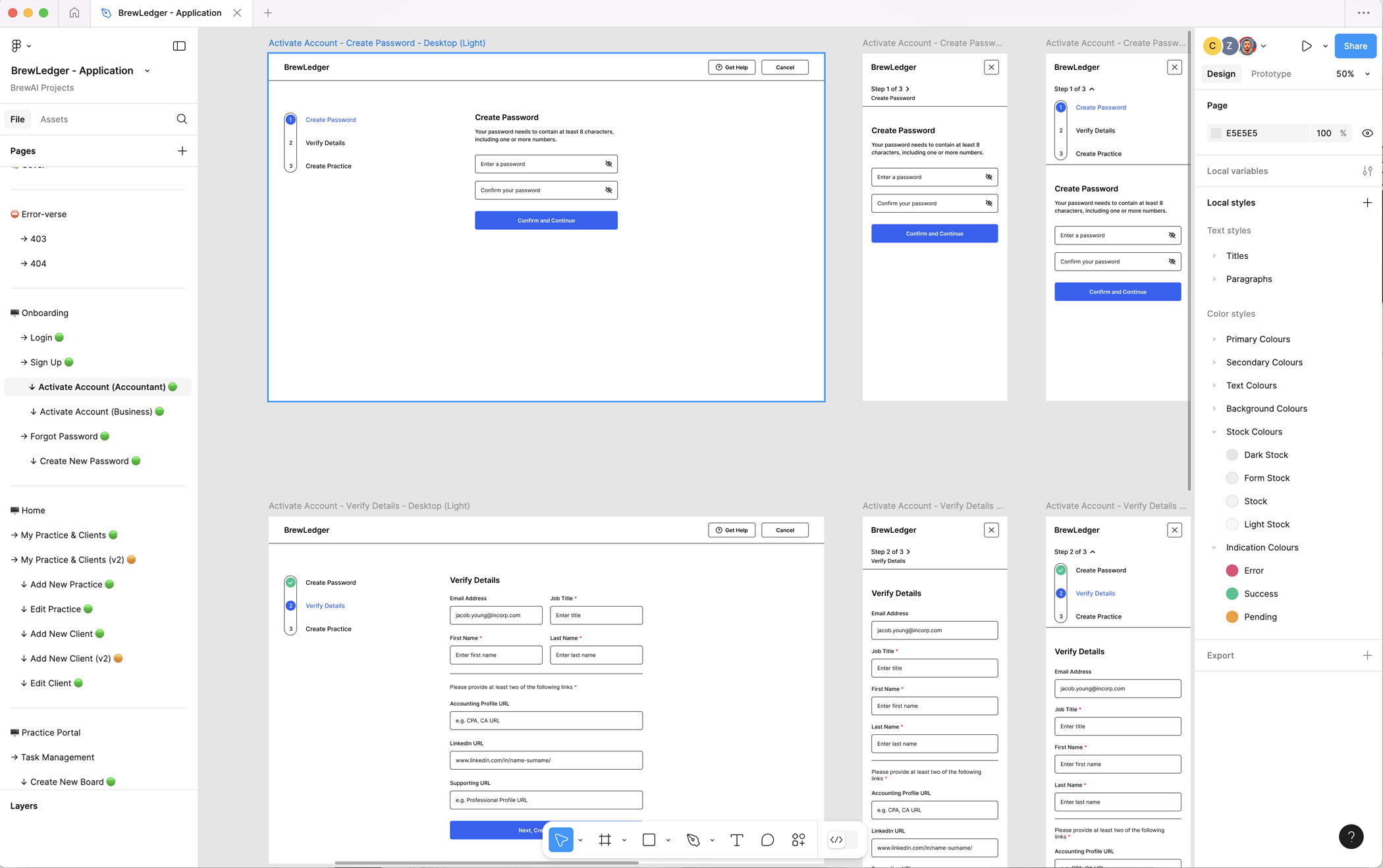Click X icon on first mobile Create Password frame

(x=991, y=67)
